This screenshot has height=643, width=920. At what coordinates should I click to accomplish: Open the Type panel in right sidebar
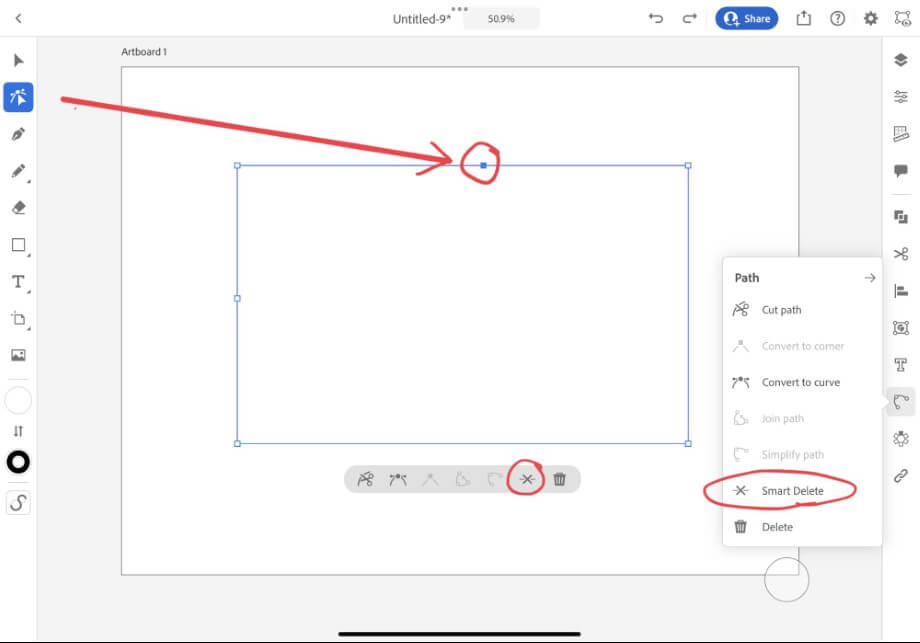click(x=901, y=365)
